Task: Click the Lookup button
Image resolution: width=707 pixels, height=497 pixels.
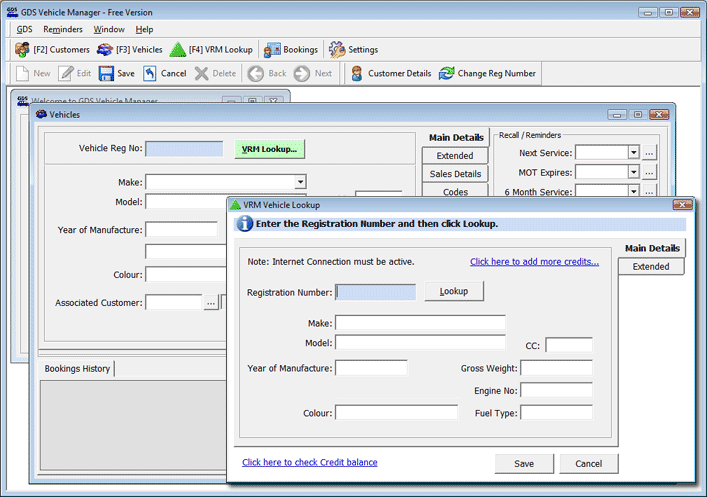Action: [x=454, y=291]
